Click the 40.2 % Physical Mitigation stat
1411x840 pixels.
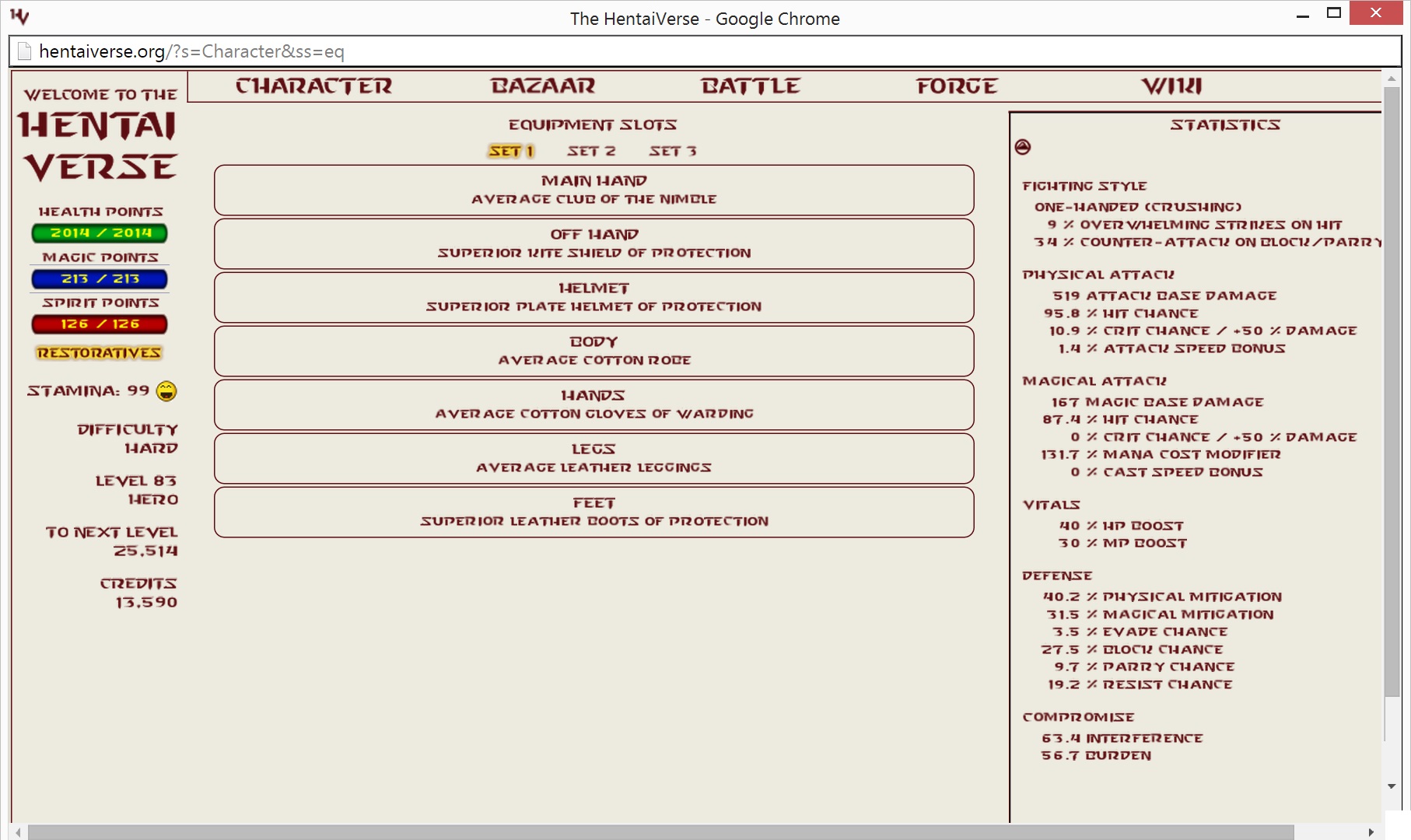1162,597
